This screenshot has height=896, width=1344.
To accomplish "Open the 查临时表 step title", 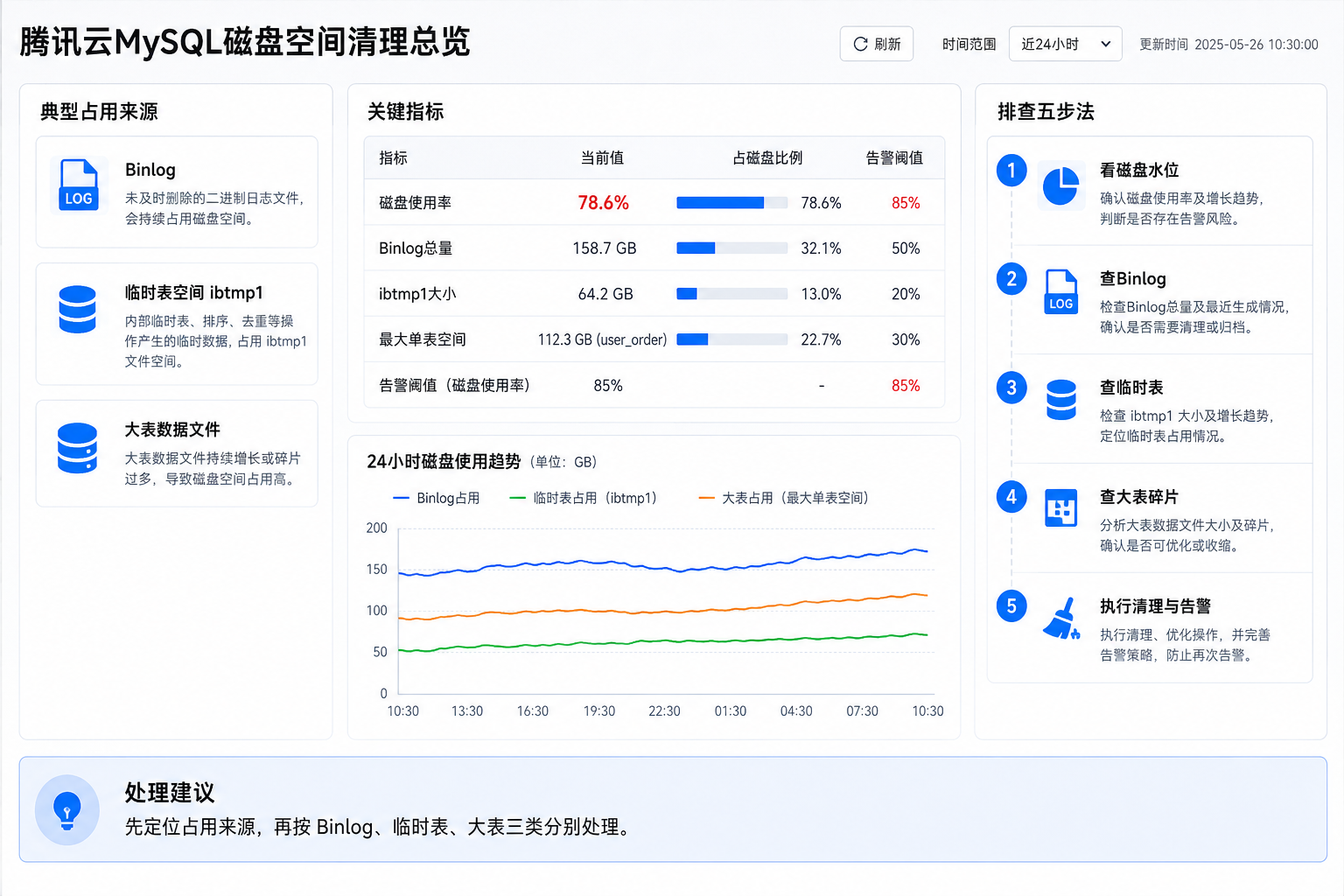I will pyautogui.click(x=1131, y=388).
